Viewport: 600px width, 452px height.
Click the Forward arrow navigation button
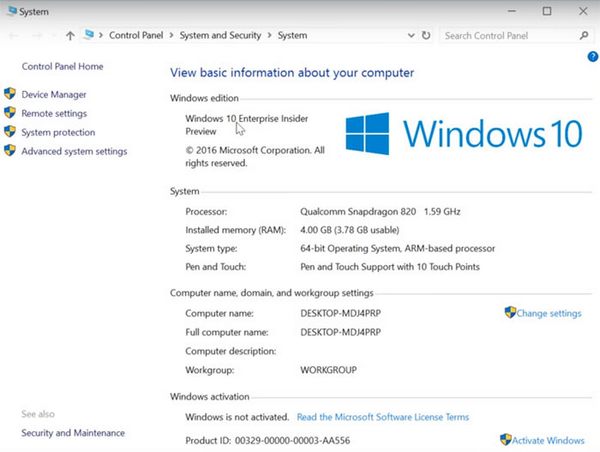37,36
